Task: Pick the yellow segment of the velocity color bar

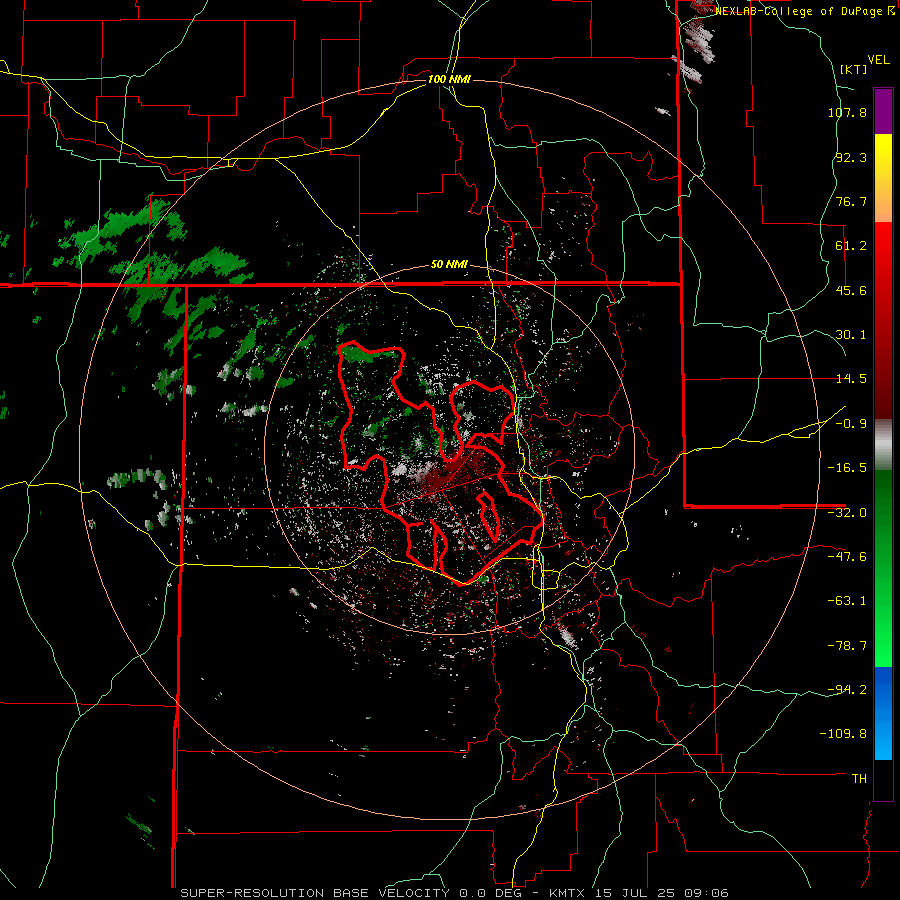Action: click(x=883, y=178)
